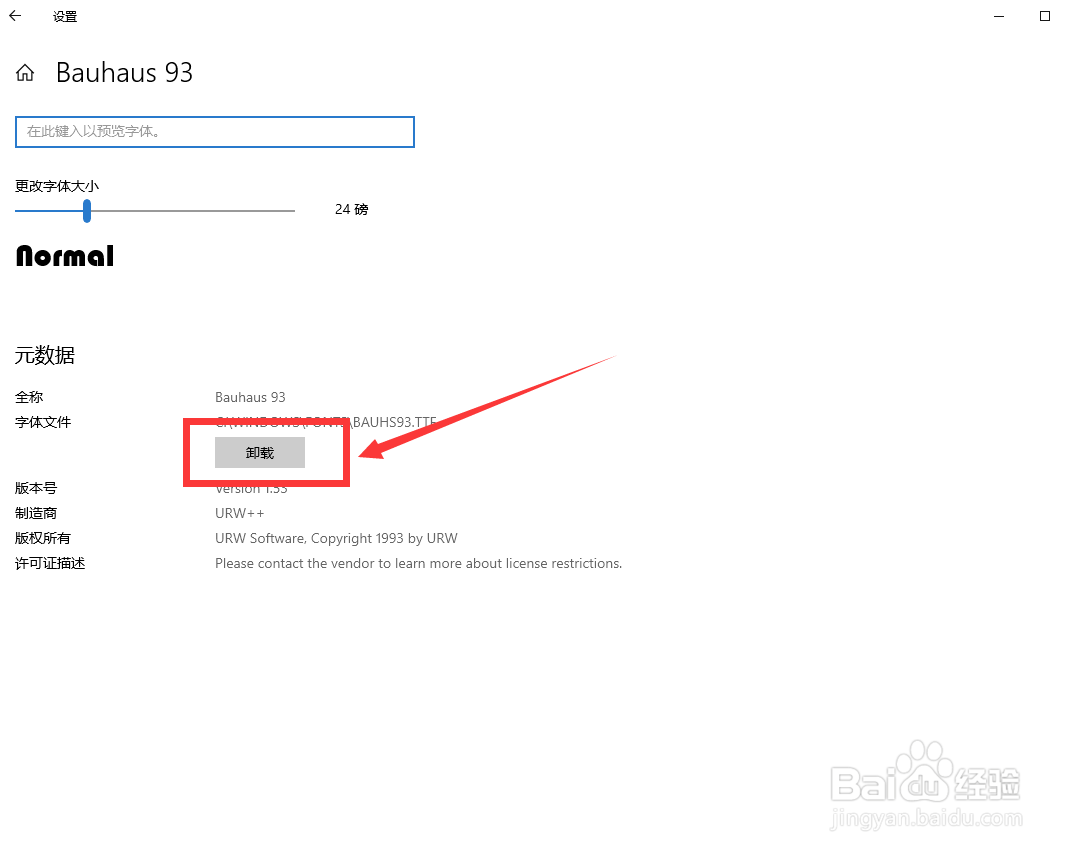Select the Bauhaus 93 page title

124,72
